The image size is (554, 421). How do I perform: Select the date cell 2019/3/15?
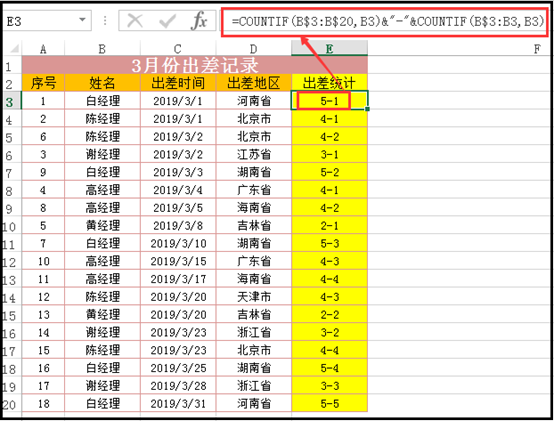coord(178,261)
